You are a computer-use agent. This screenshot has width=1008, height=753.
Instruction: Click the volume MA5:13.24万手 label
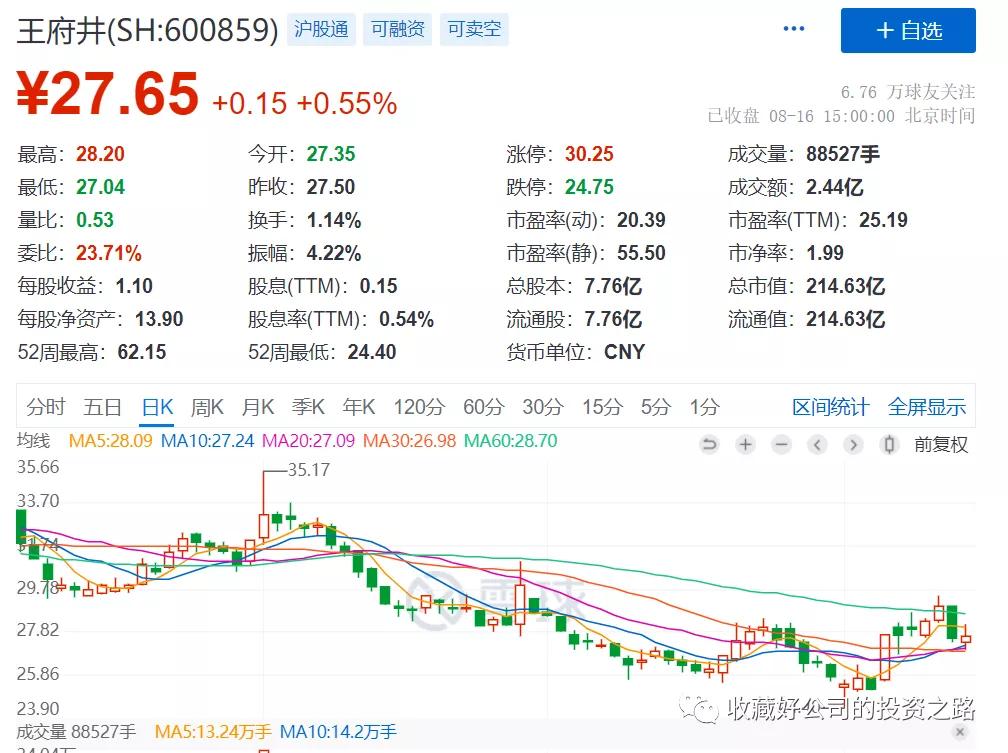coord(213,732)
